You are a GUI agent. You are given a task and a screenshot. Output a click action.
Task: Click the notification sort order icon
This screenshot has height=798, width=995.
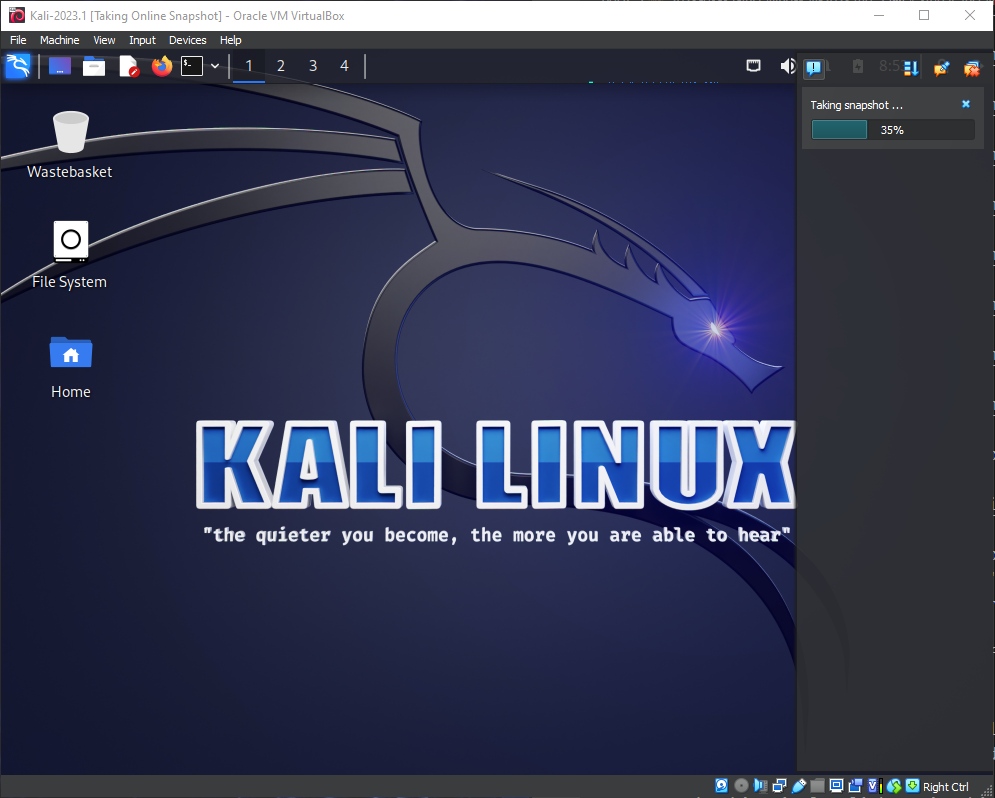911,67
